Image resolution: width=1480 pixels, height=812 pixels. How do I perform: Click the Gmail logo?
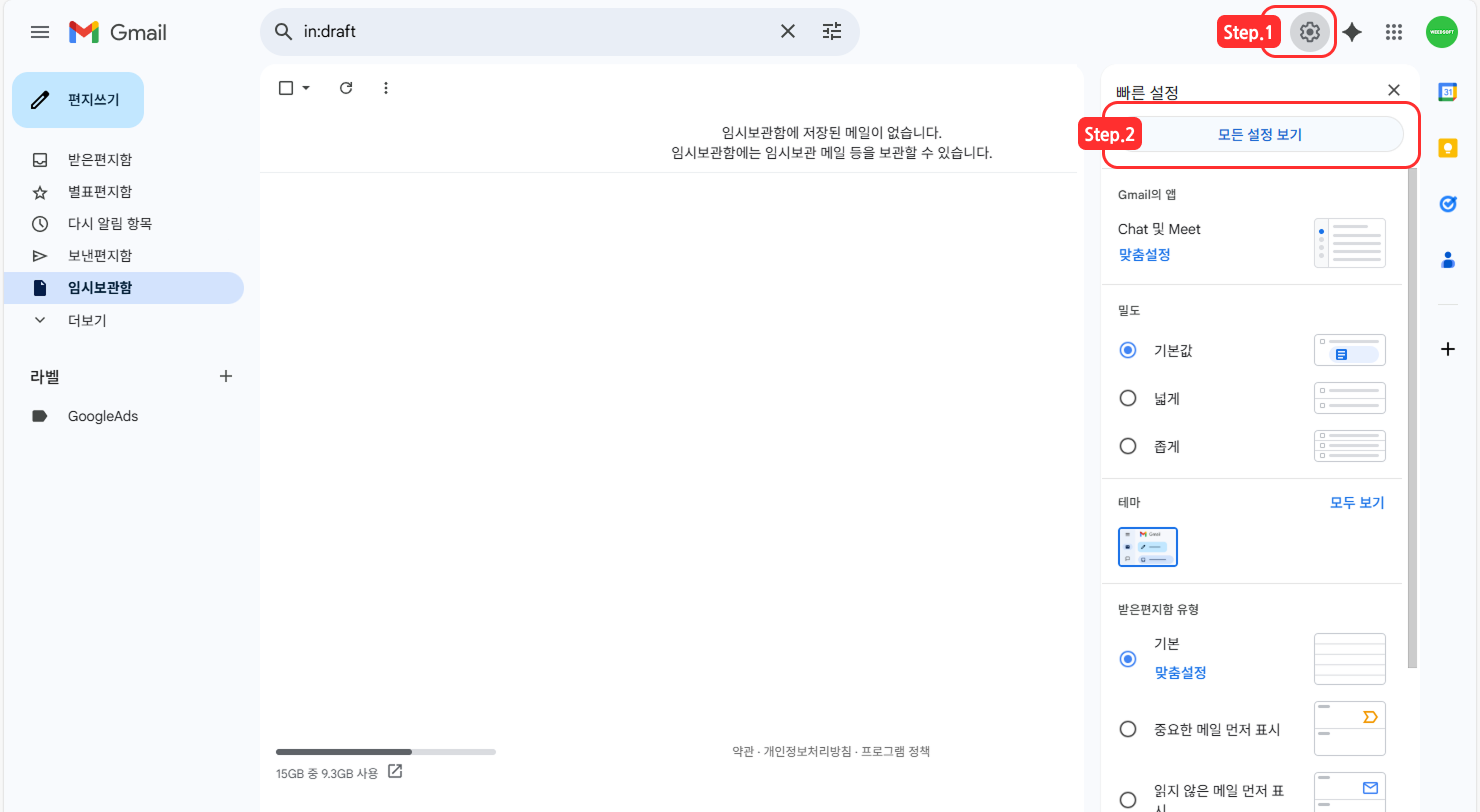click(x=118, y=32)
